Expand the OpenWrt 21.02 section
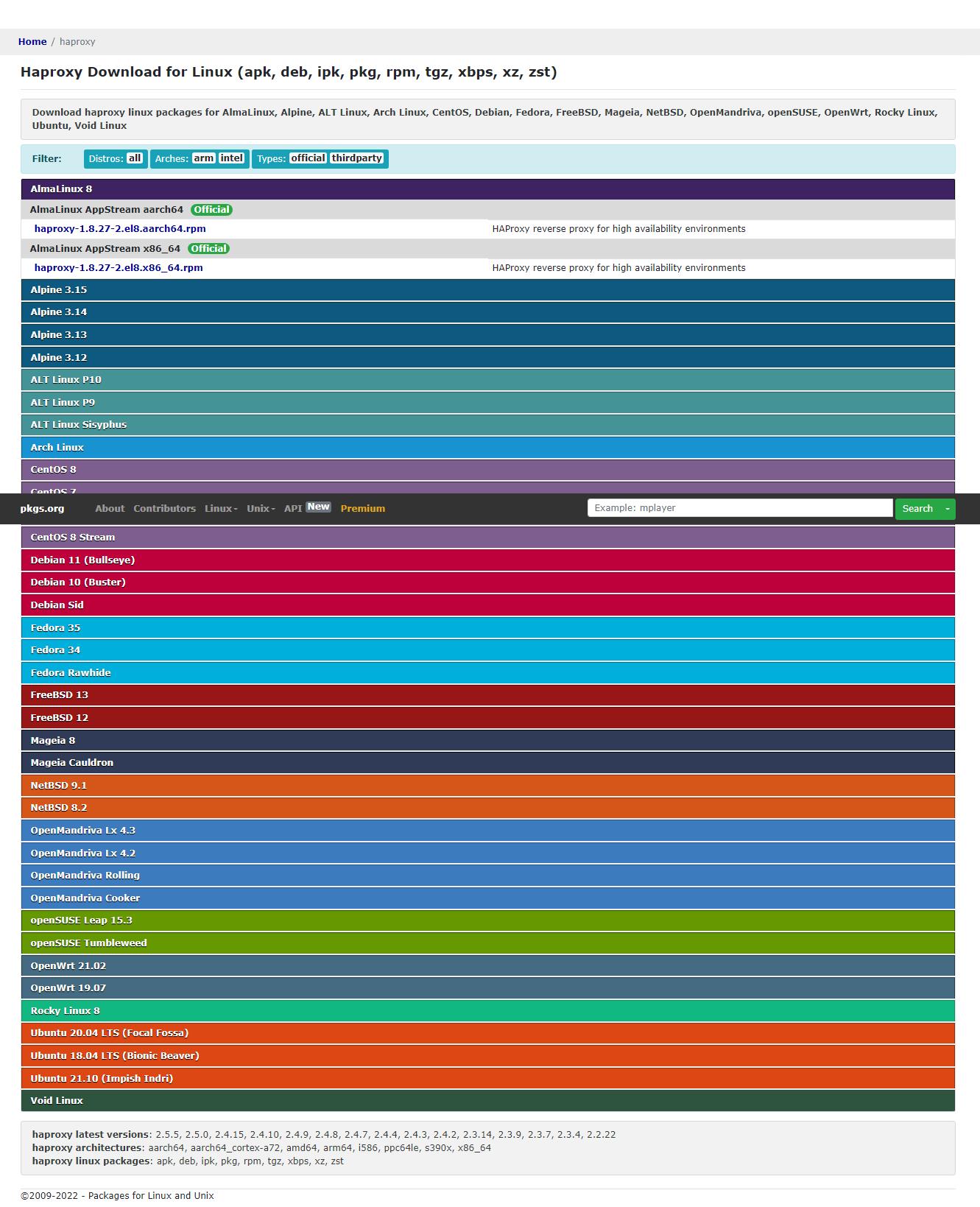This screenshot has width=980, height=1207. [488, 966]
